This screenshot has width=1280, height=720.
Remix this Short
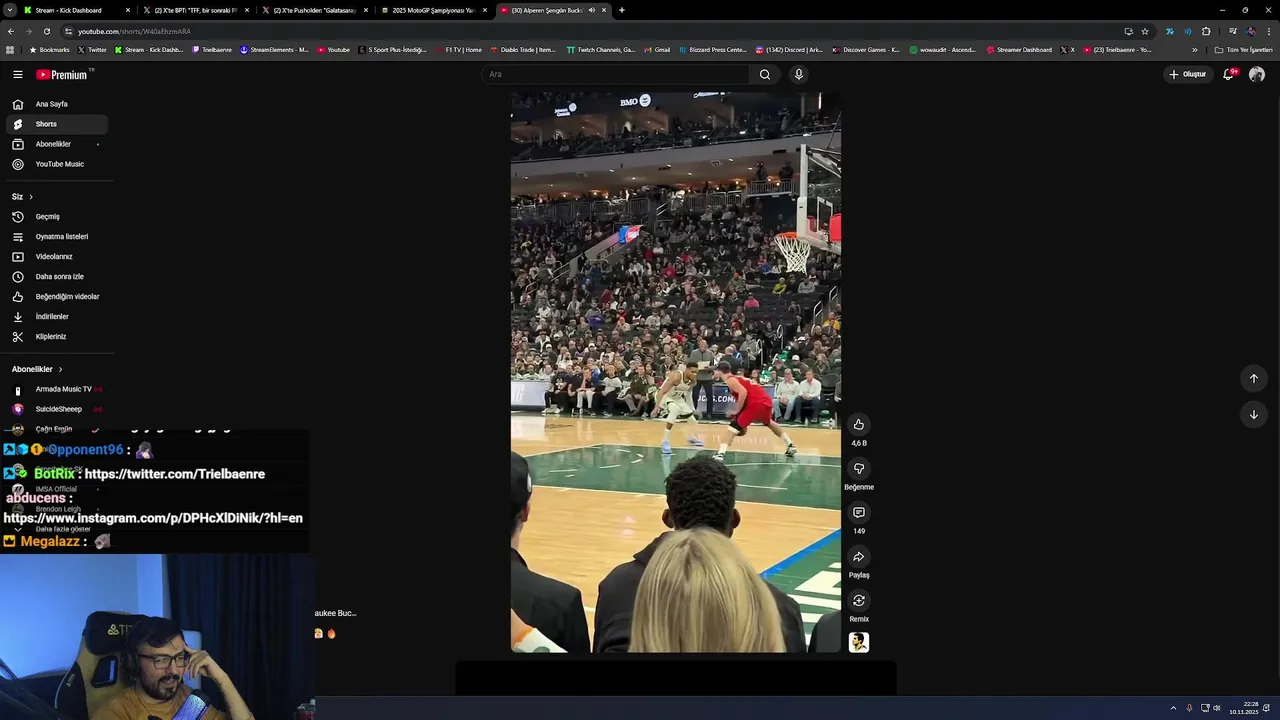(858, 601)
